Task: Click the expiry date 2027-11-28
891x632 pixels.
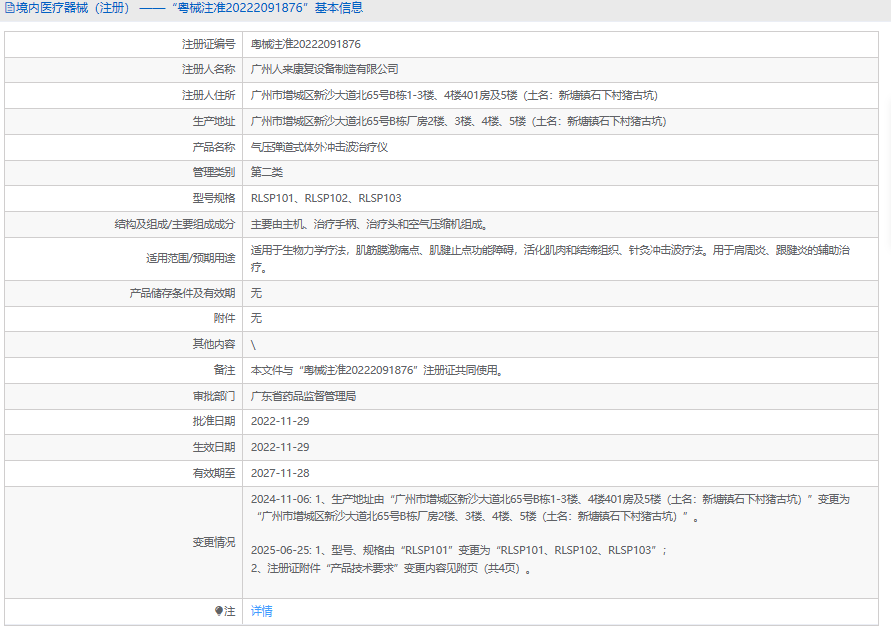Action: point(280,473)
